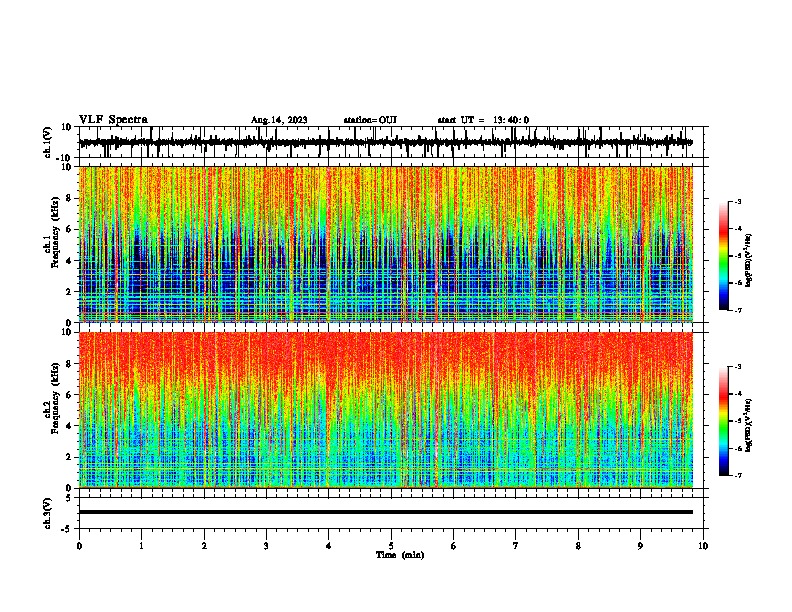The image size is (792, 612).
Task: Click time axis tick label 9
Action: tap(640, 546)
